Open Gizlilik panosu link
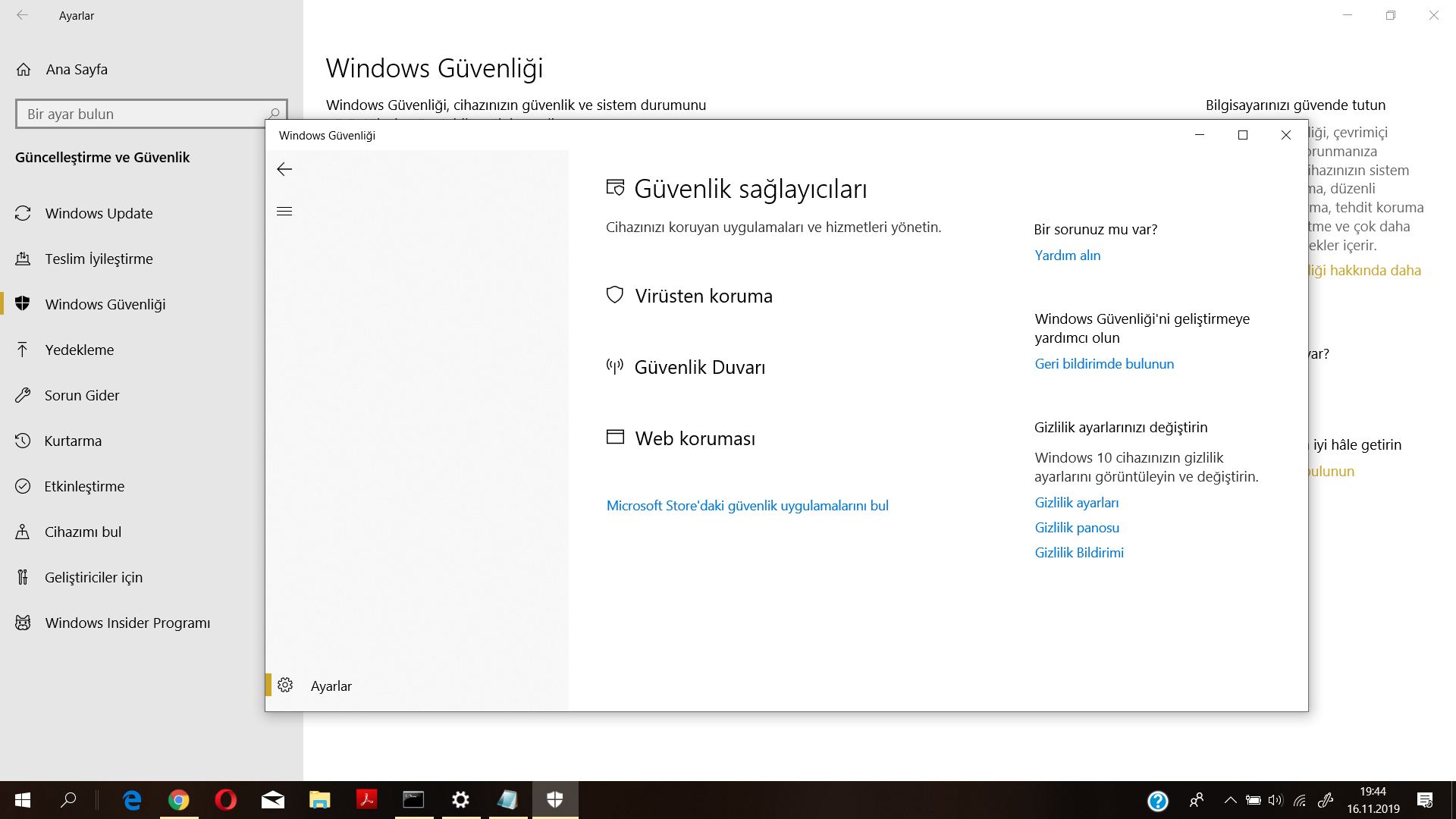The image size is (1456, 819). [1077, 528]
